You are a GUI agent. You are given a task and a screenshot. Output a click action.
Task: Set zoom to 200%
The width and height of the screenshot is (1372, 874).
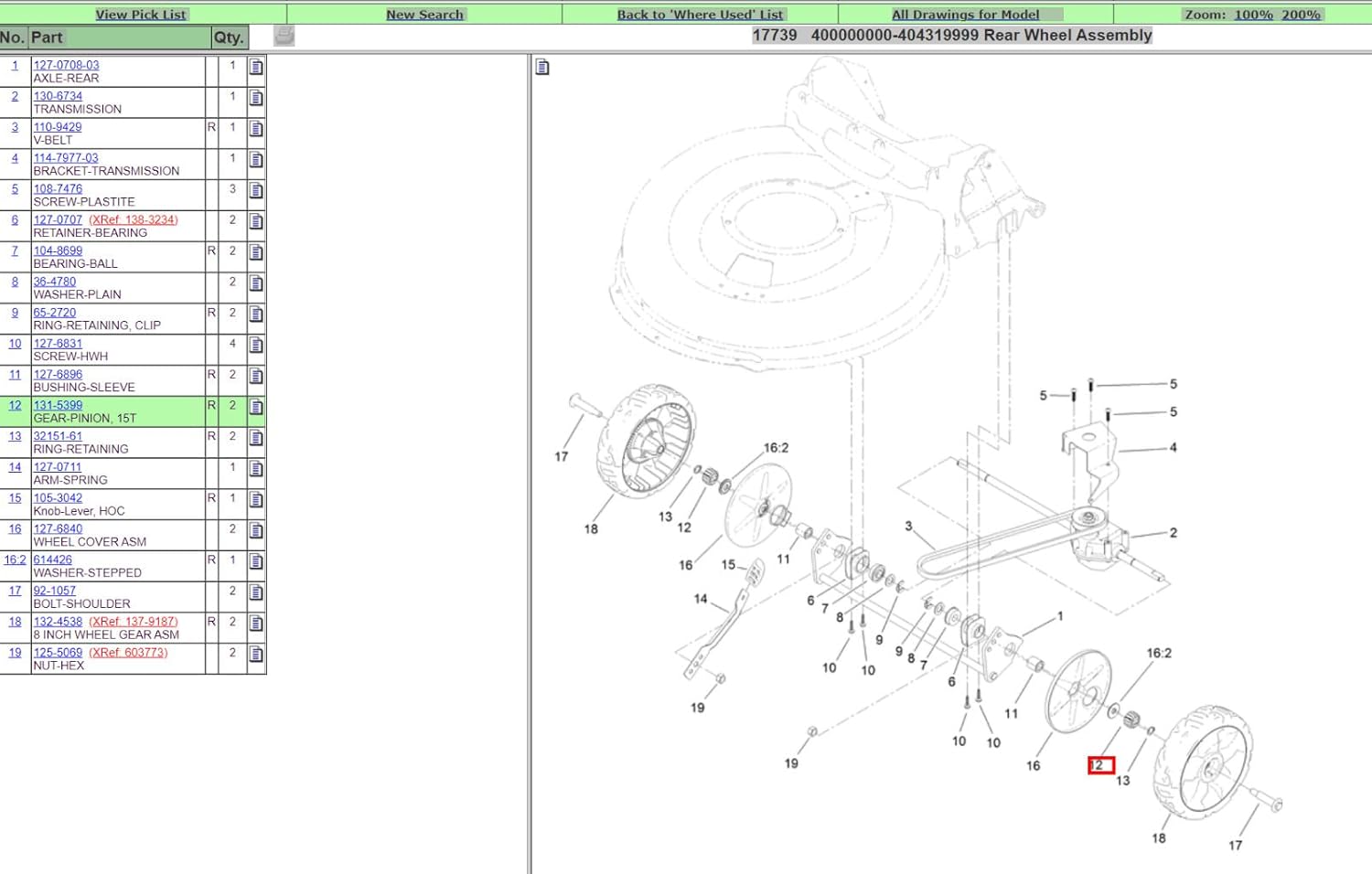[x=1301, y=15]
